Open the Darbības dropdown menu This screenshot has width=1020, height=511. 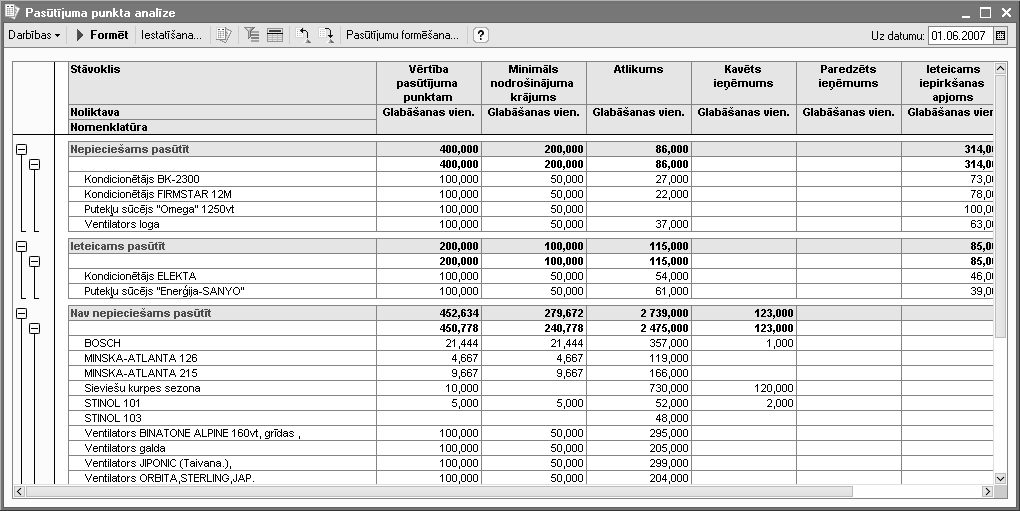point(35,35)
